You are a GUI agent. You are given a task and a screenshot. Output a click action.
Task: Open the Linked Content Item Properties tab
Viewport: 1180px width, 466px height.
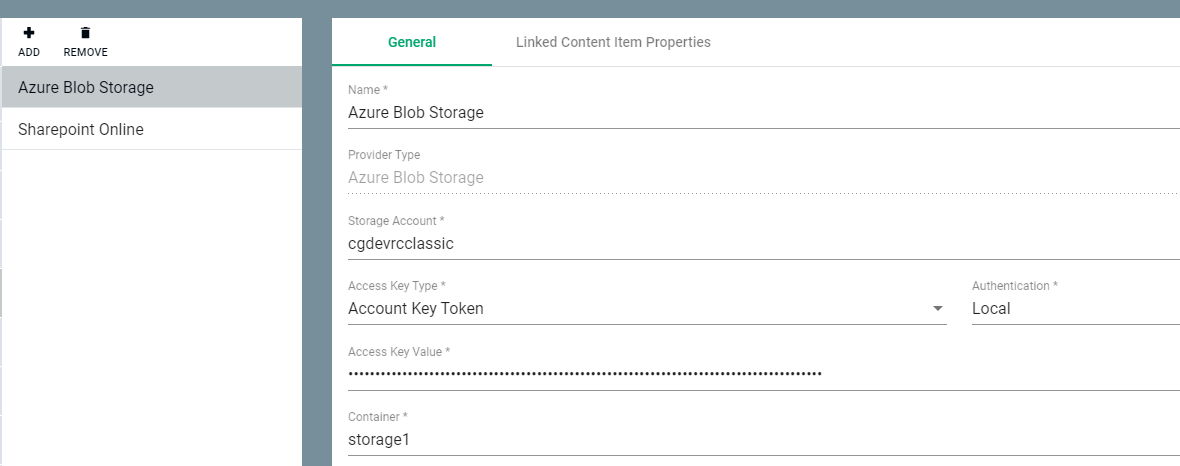click(613, 42)
